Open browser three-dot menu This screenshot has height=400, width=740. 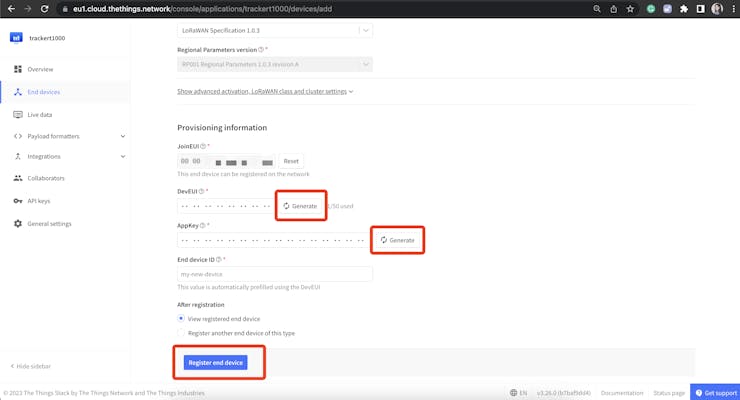click(733, 9)
